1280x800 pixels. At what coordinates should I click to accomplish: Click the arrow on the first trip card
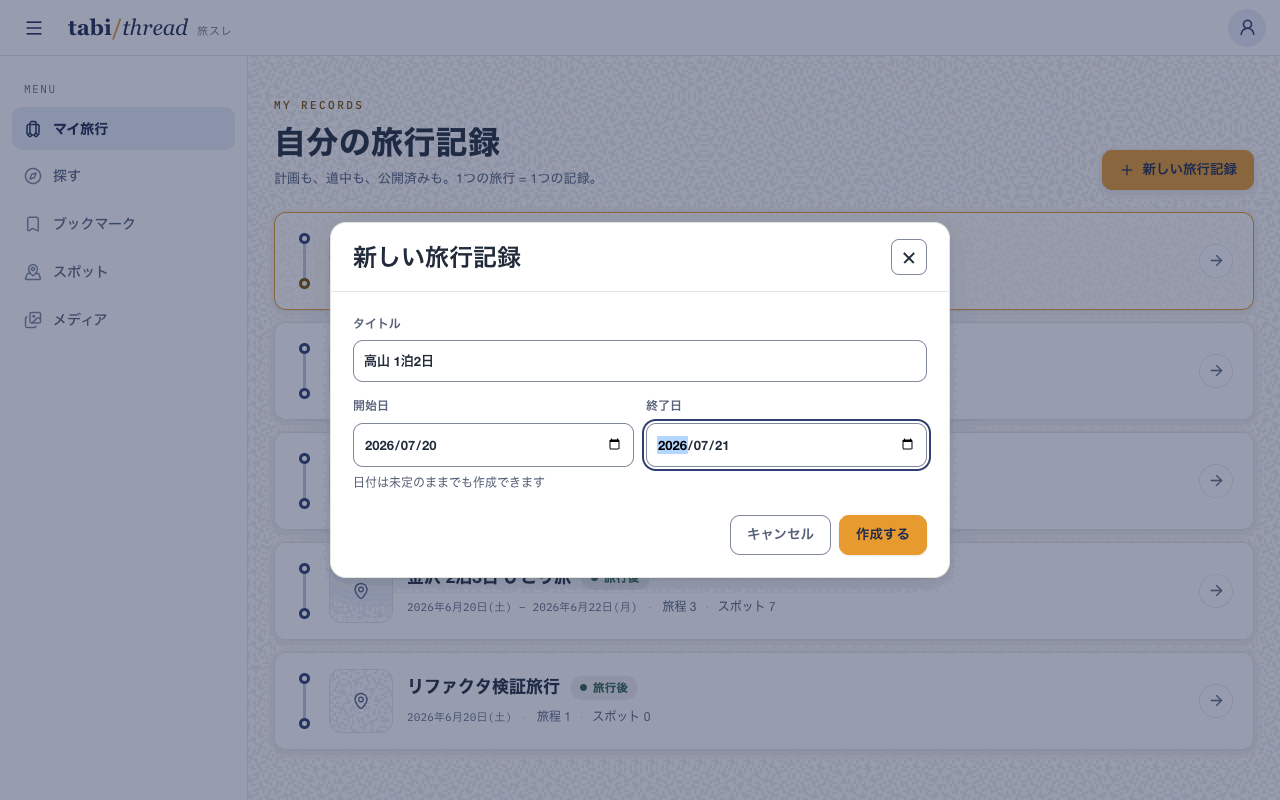[x=1216, y=261]
